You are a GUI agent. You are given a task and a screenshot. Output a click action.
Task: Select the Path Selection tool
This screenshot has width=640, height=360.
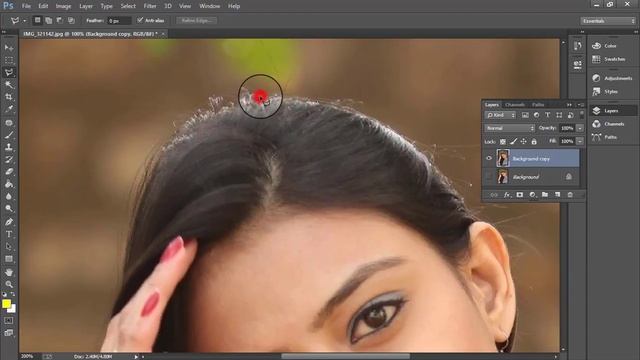9,246
